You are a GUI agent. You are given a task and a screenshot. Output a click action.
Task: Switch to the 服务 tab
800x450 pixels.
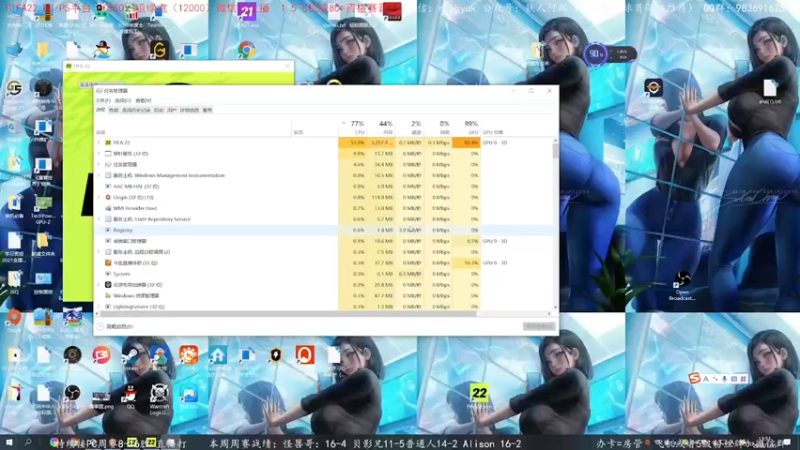click(207, 110)
